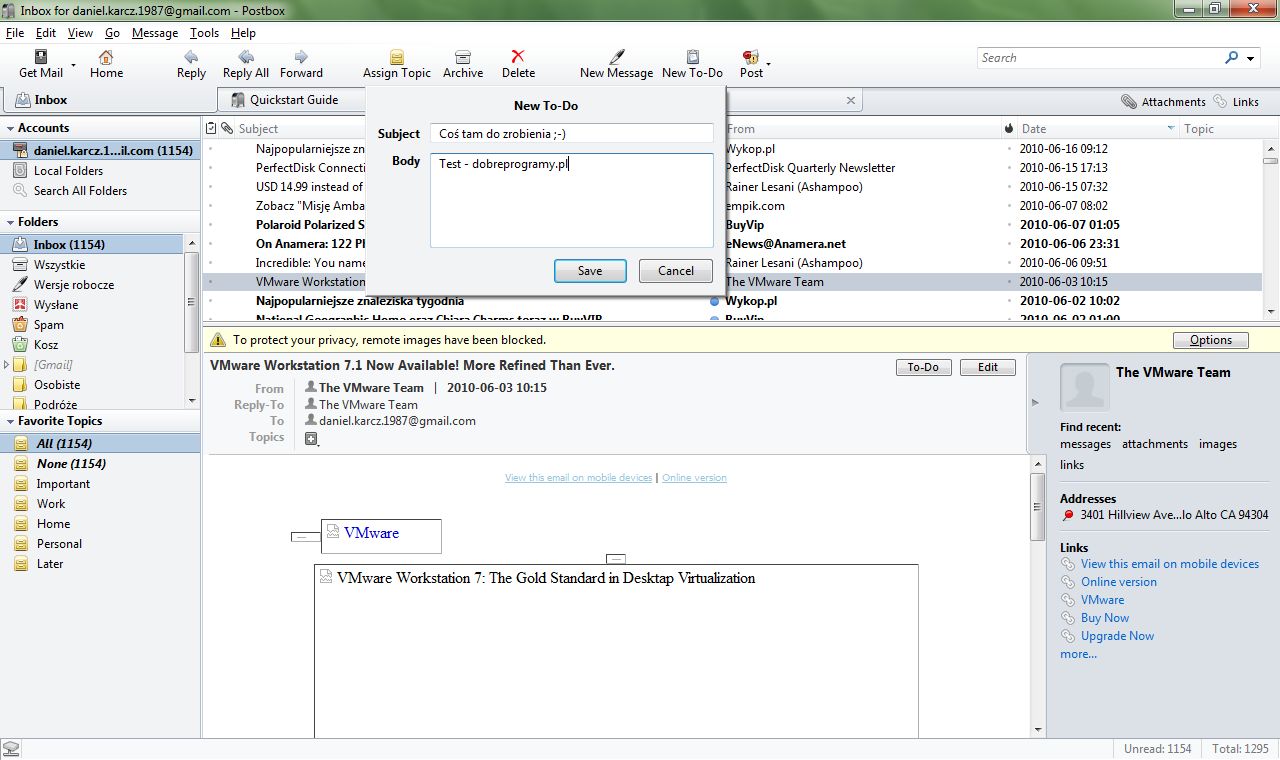This screenshot has width=1280, height=760.
Task: Open the File menu
Action: coord(15,33)
